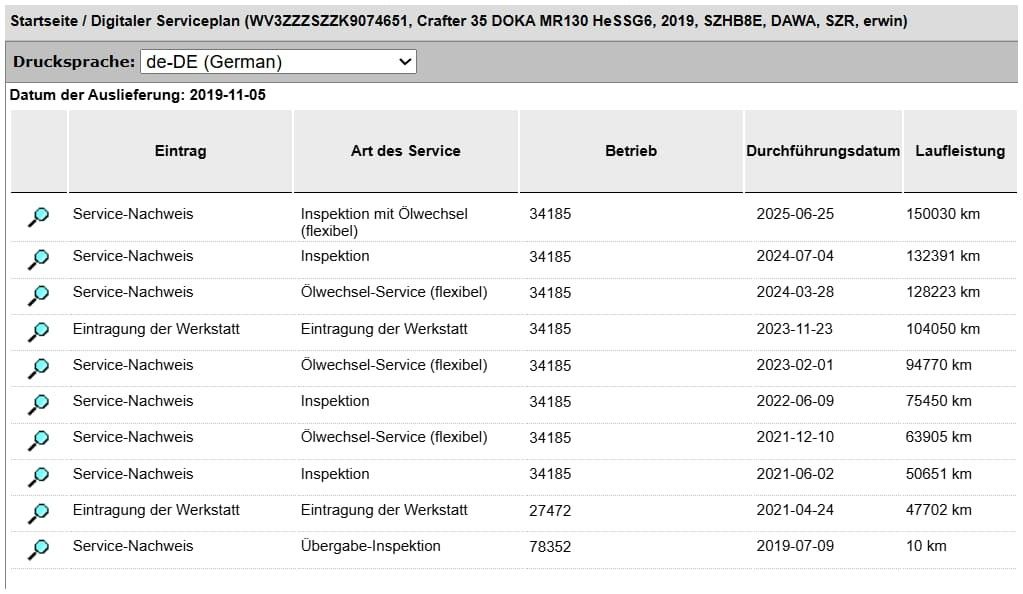Open magnifier for 75450 km inspection

pos(38,404)
